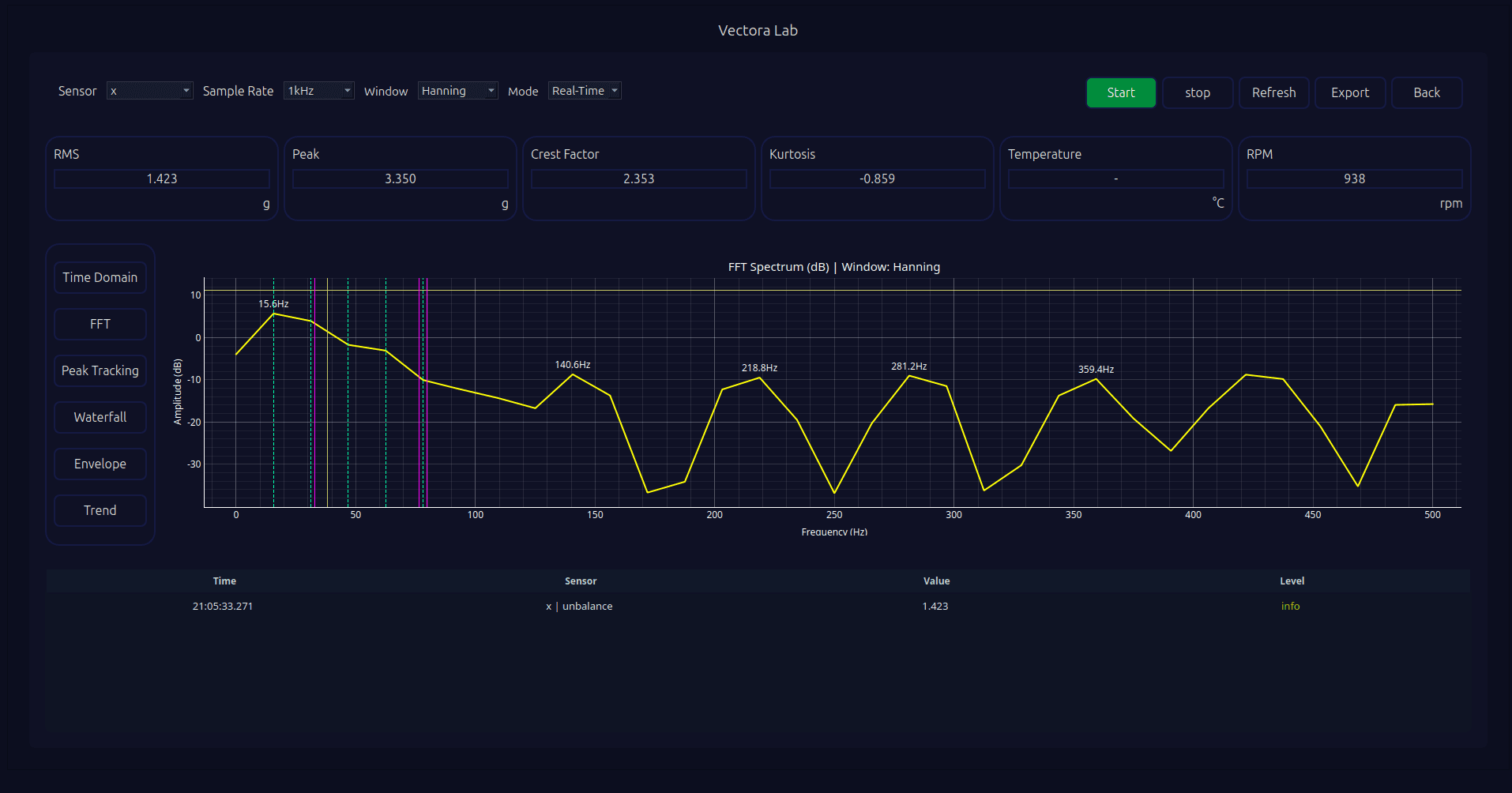Click the Crest Factor value 2.353

pos(639,179)
